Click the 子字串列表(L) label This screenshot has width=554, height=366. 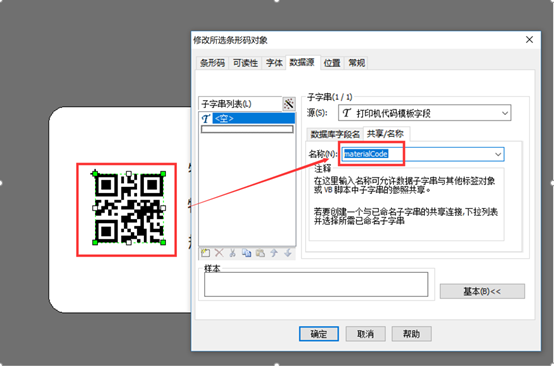(x=226, y=104)
